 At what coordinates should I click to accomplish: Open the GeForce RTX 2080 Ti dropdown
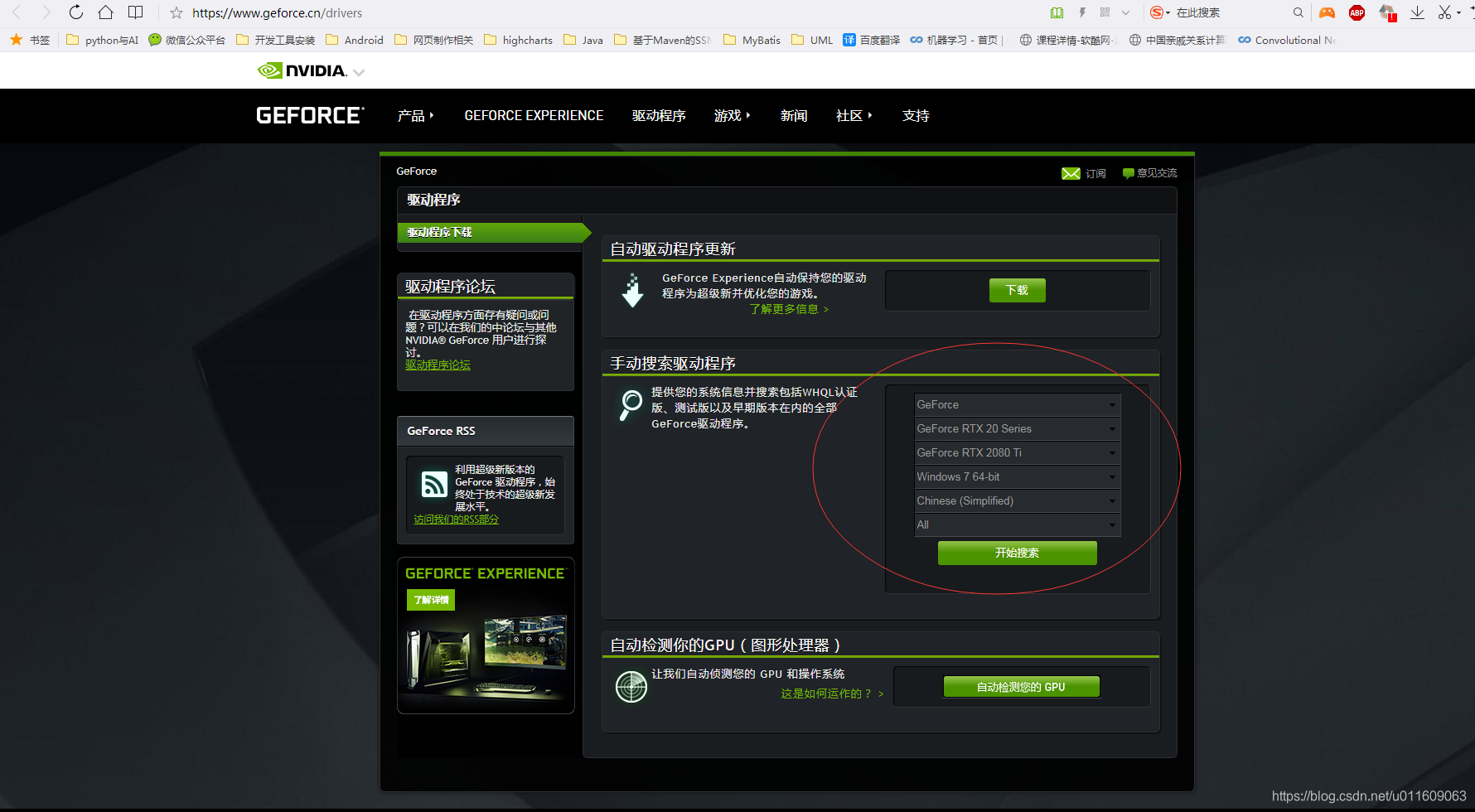(1018, 453)
